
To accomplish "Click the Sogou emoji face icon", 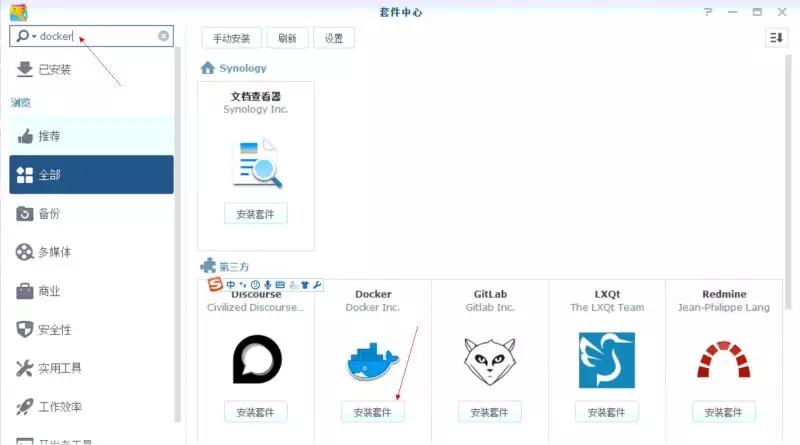I will pos(255,285).
